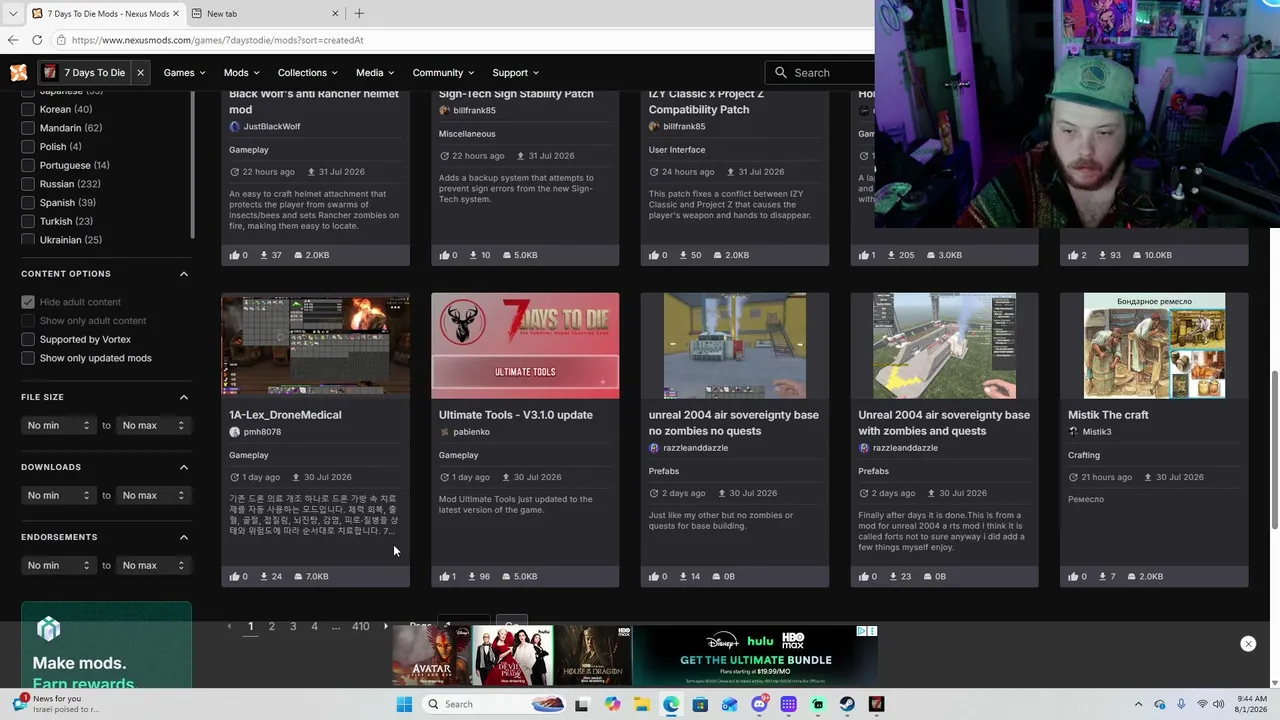1280x720 pixels.
Task: Open the 1A-Lex_DroneMedical mod page
Action: (x=285, y=415)
